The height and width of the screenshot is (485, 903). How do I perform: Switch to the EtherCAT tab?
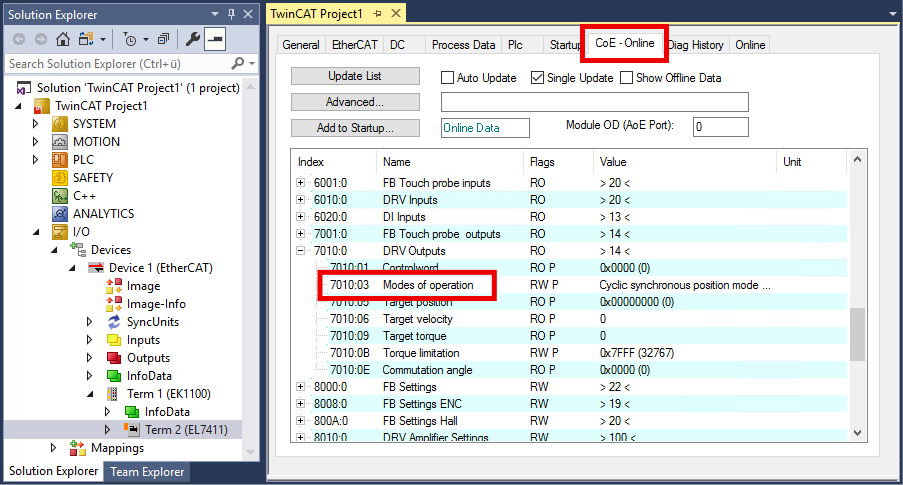(355, 45)
